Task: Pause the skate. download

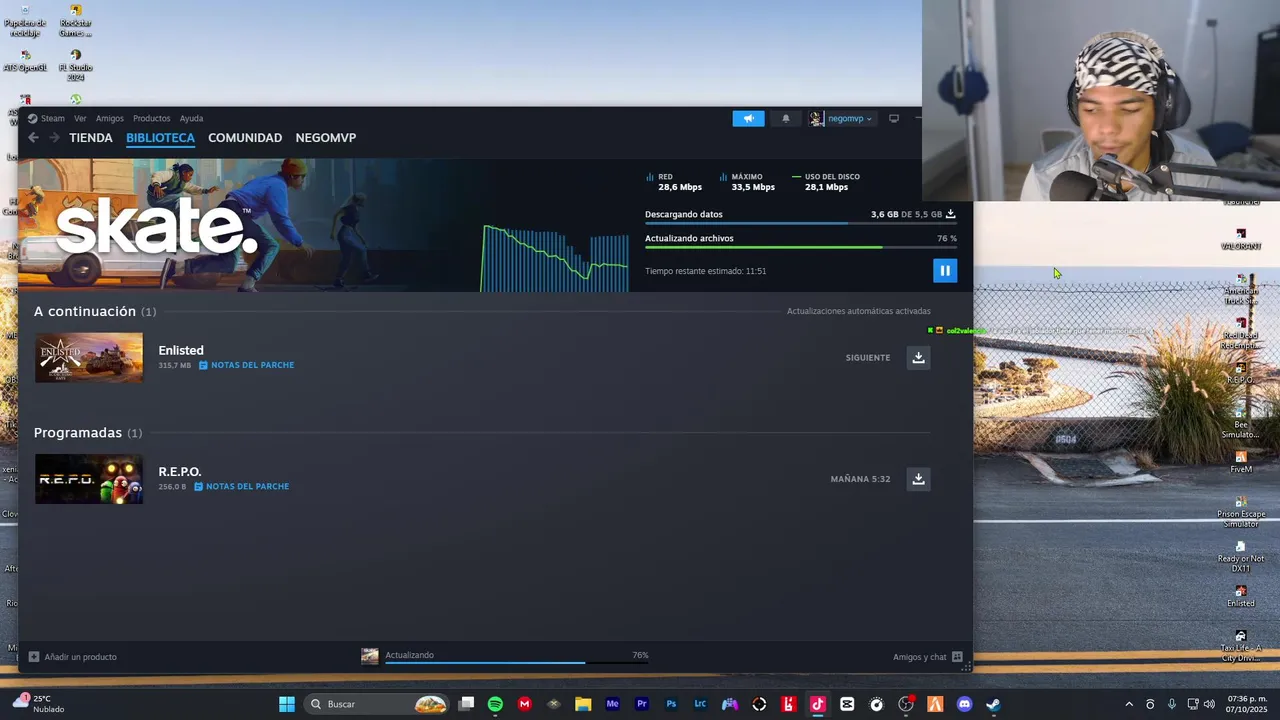Action: coord(944,271)
